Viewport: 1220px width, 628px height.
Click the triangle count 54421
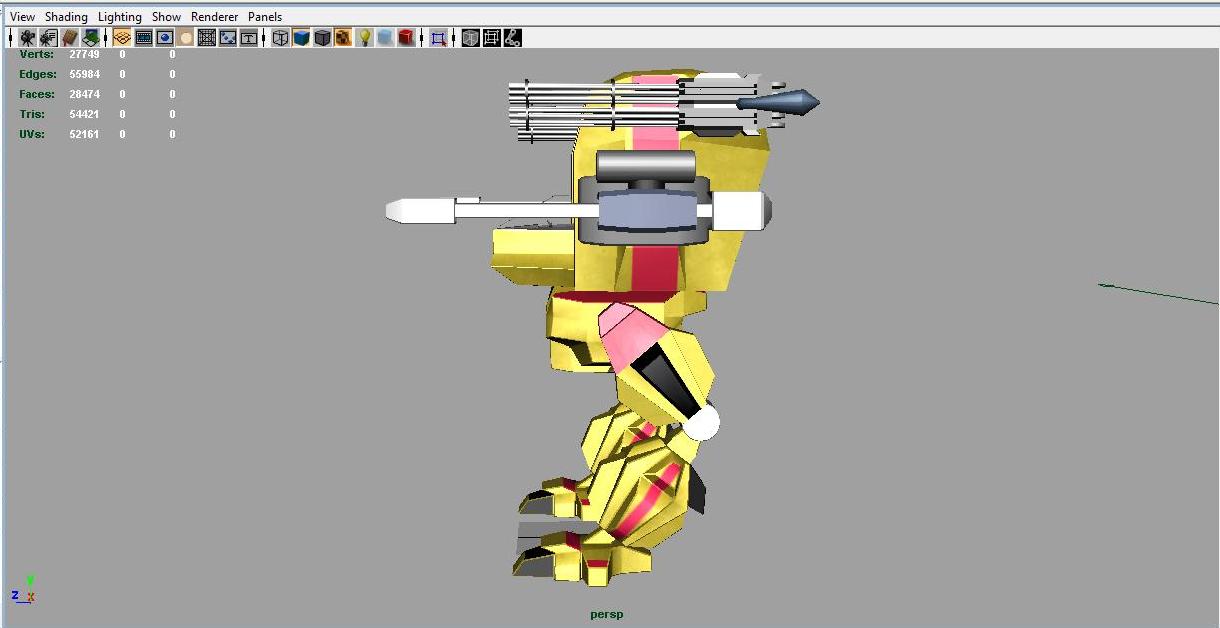coord(84,114)
